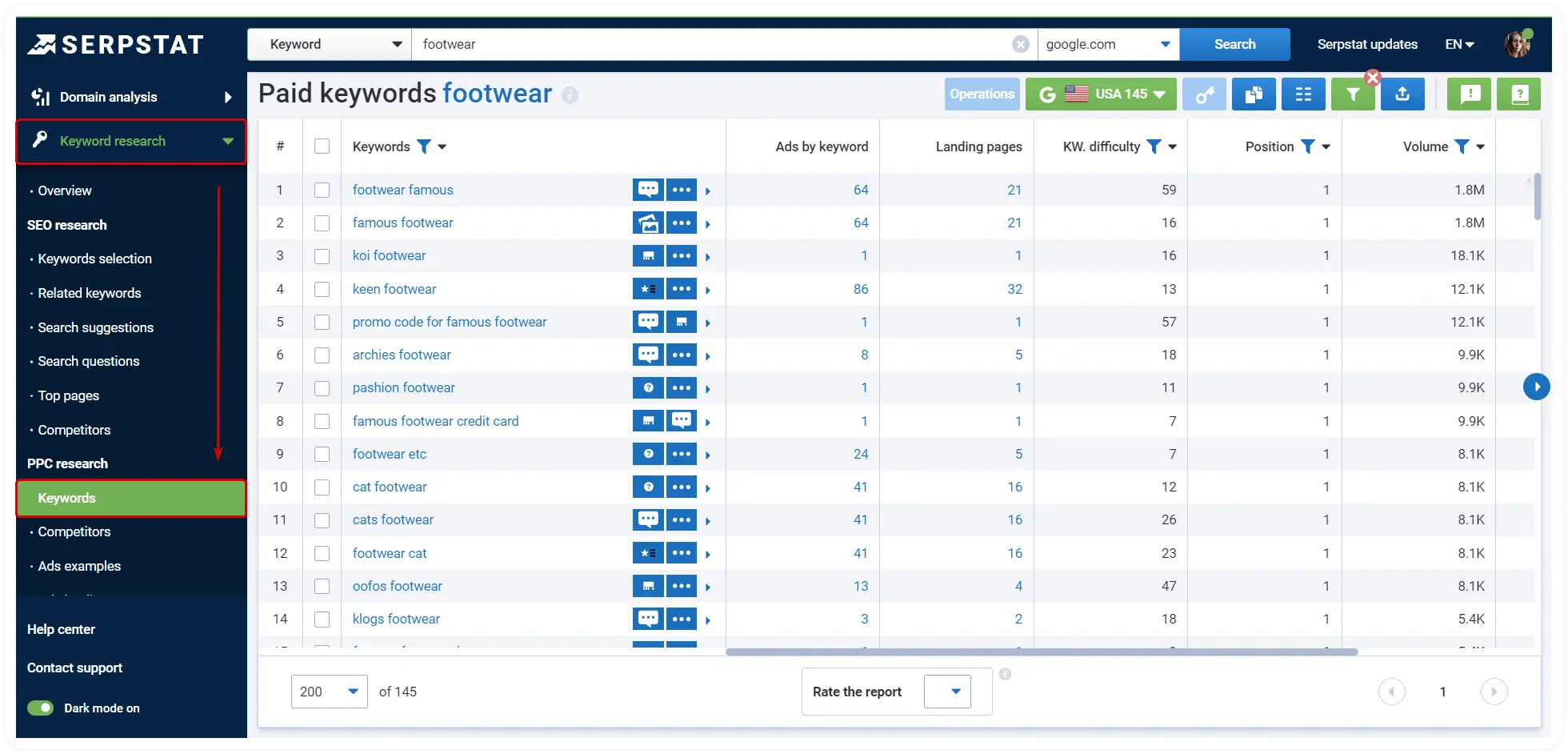Screen dimensions: 1568x754
Task: Open the columns settings icon
Action: 1303,94
